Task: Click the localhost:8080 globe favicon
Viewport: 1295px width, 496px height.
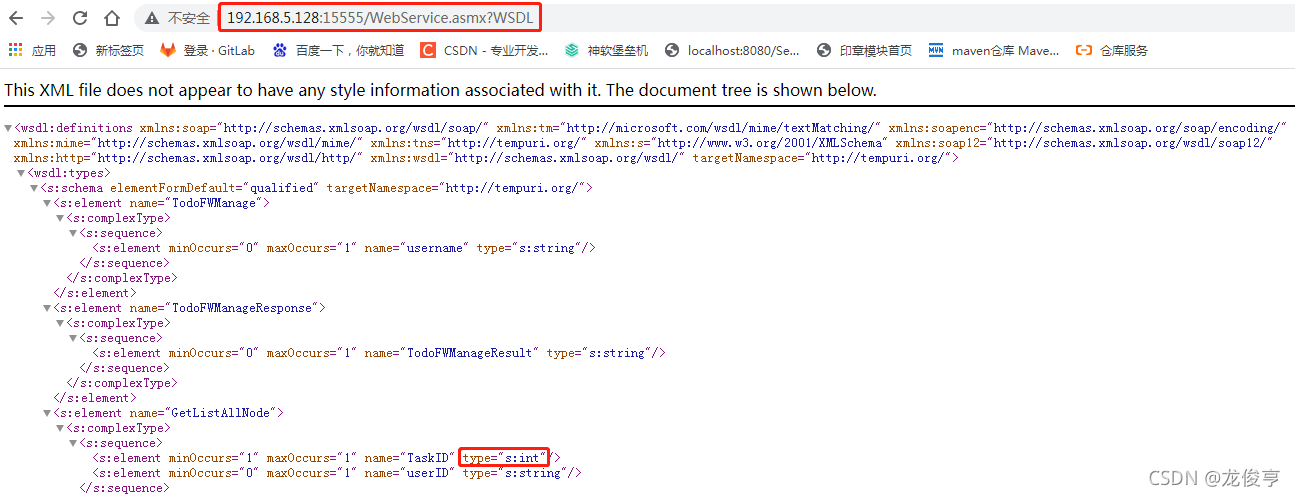Action: (x=672, y=50)
